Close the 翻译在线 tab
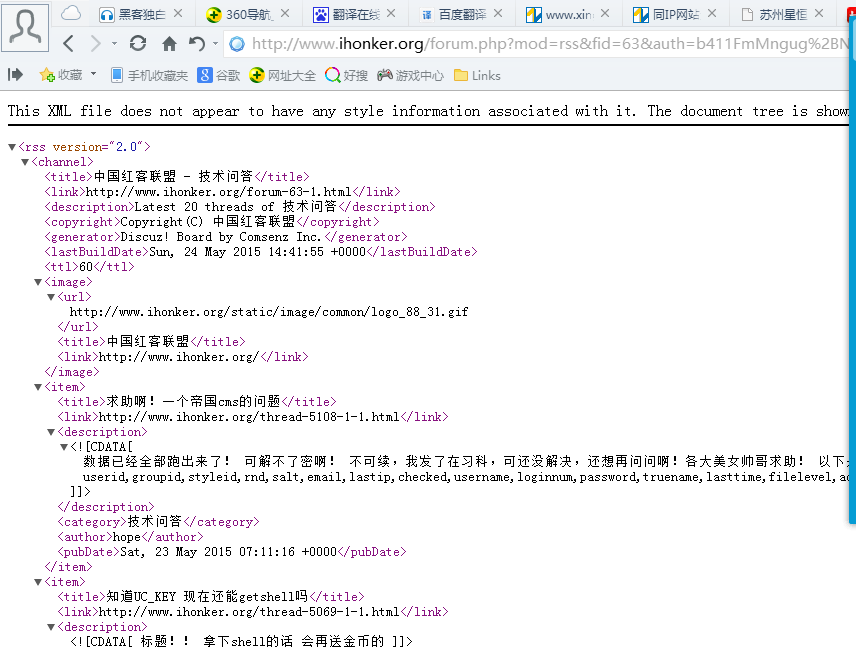The image size is (856, 649). 391,14
